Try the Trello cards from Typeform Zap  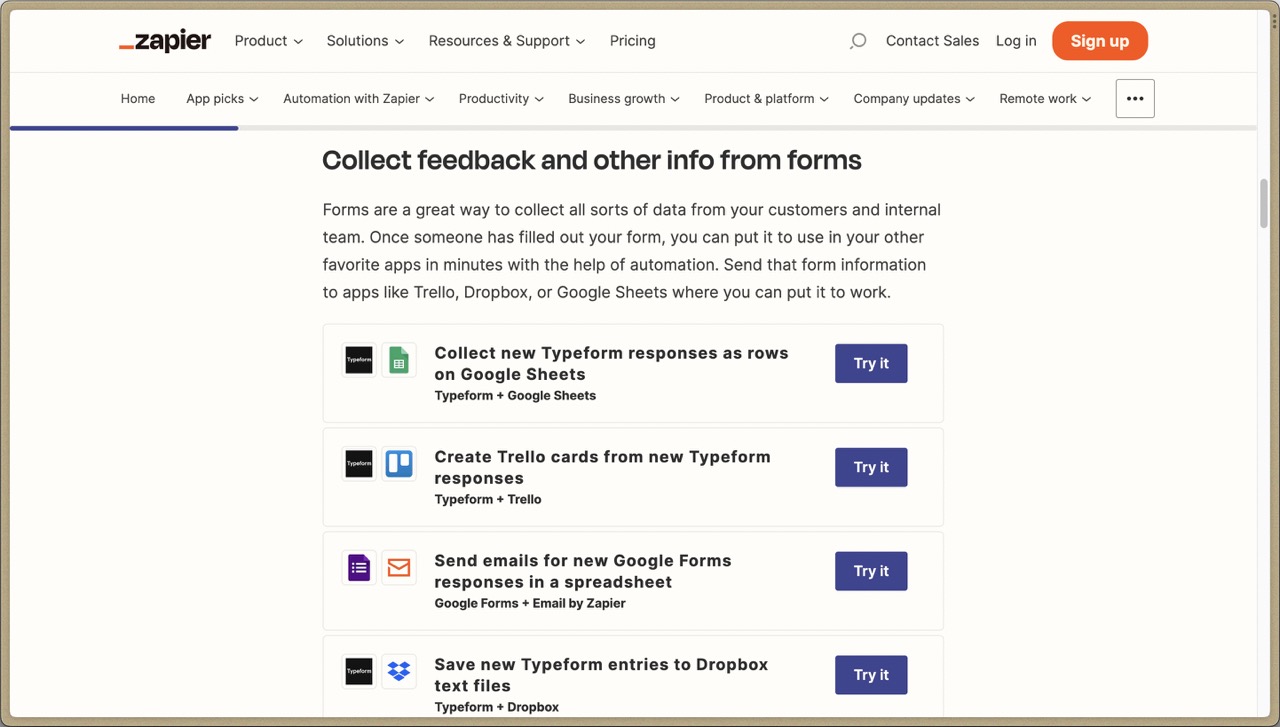pos(871,467)
